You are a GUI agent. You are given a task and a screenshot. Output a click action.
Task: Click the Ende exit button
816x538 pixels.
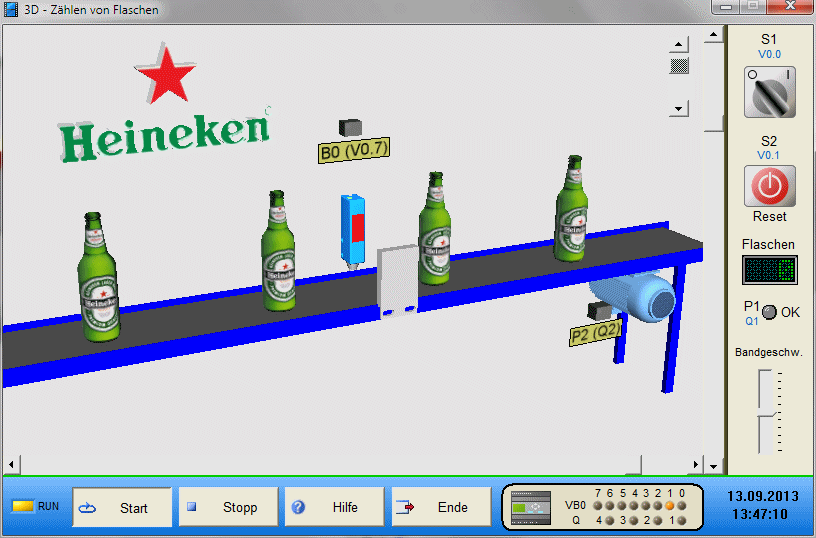tap(441, 507)
